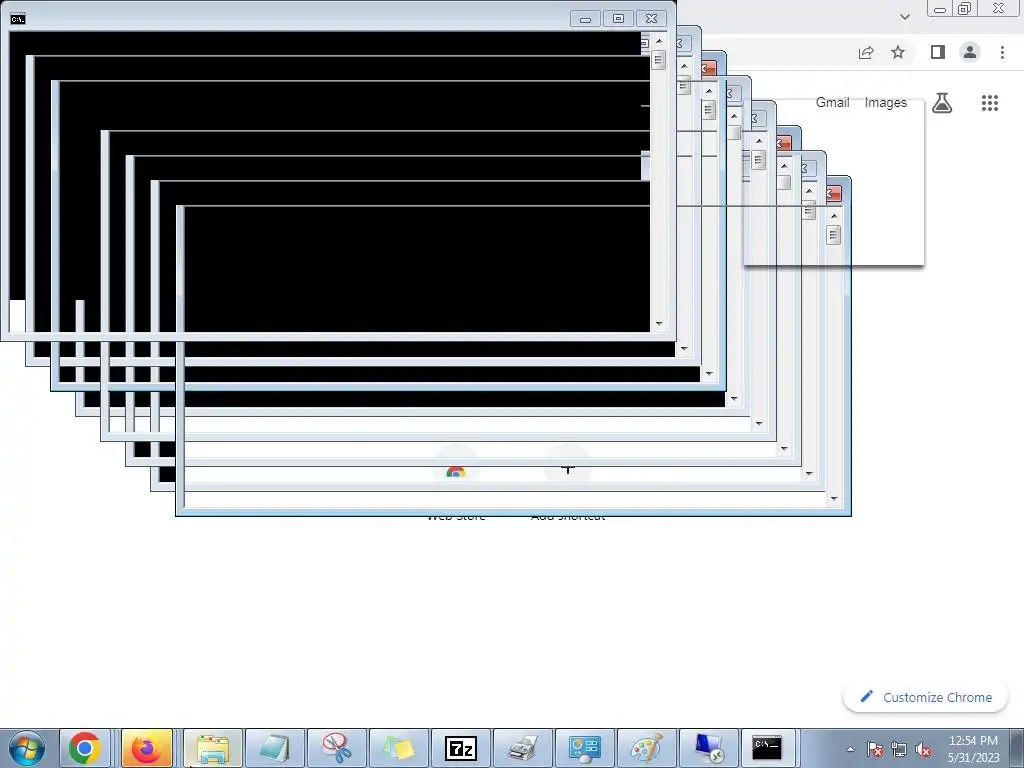Open Firefox from the taskbar
Viewport: 1024px width, 768px height.
pyautogui.click(x=147, y=748)
